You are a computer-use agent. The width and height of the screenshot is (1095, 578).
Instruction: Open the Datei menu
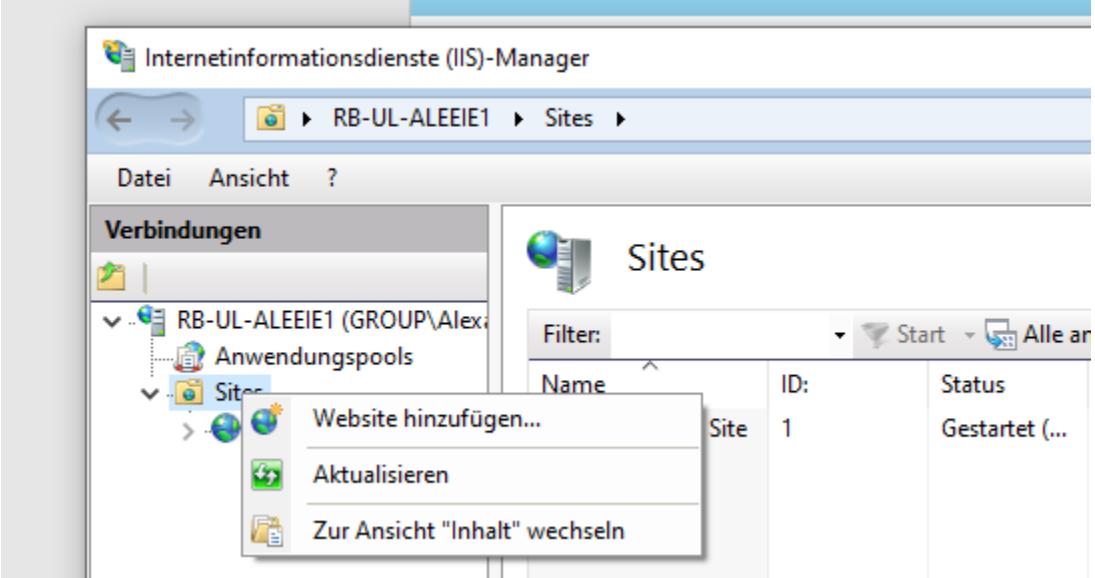pyautogui.click(x=144, y=178)
